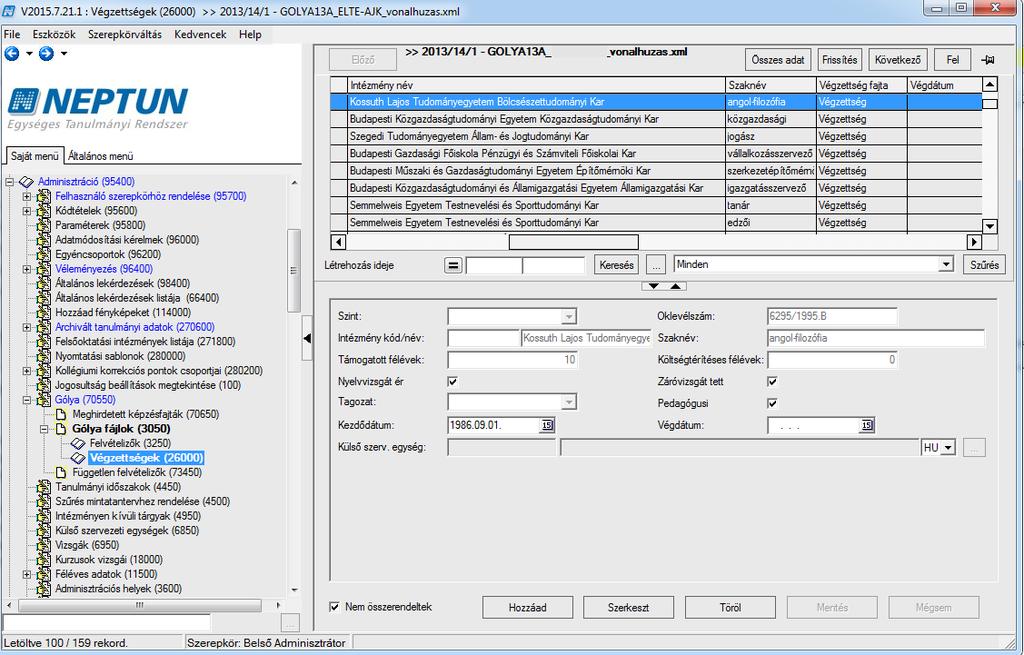Click the Kezdődátum date input field
Image resolution: width=1024 pixels, height=655 pixels.
point(494,425)
